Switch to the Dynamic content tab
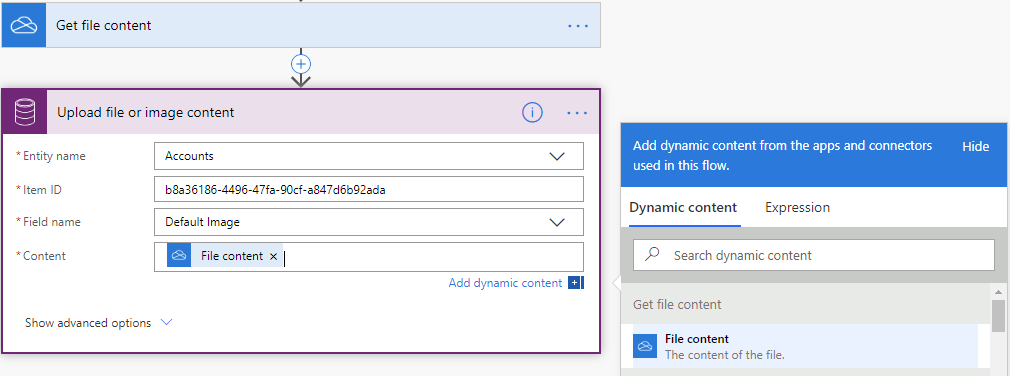 pos(683,207)
